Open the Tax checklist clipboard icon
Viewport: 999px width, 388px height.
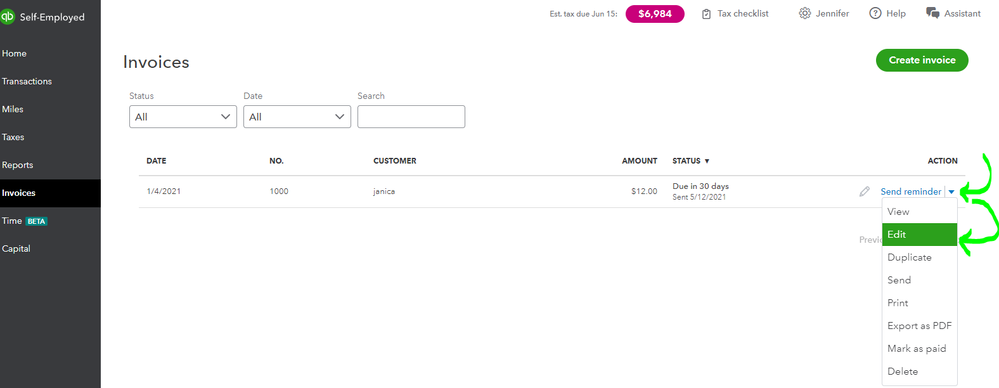(706, 14)
